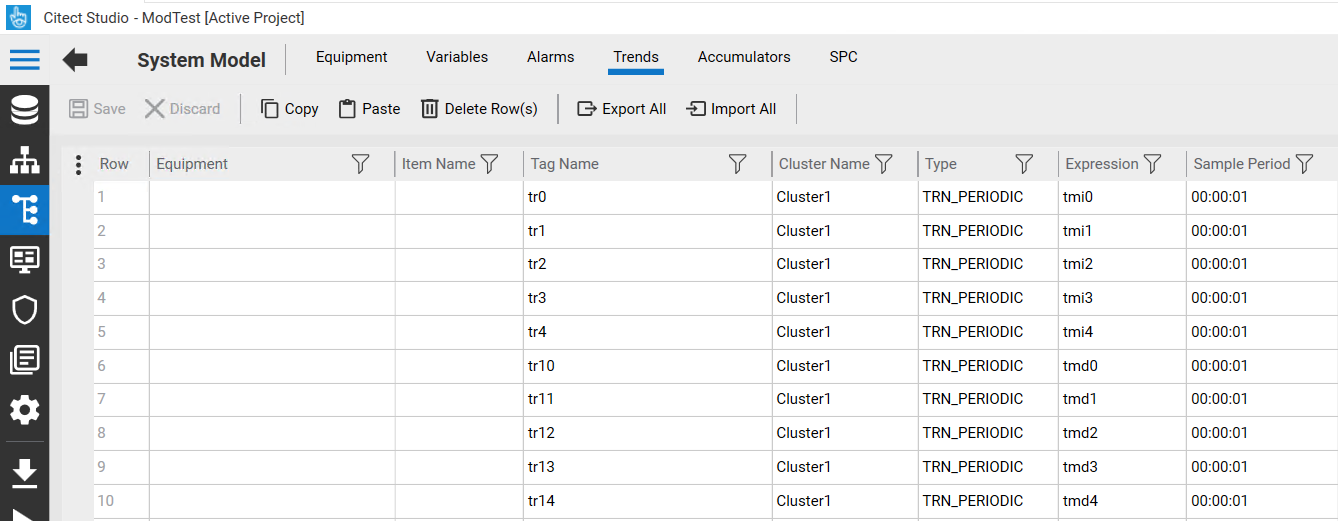Open the Setup gear activity
This screenshot has height=521, width=1338.
(x=25, y=410)
